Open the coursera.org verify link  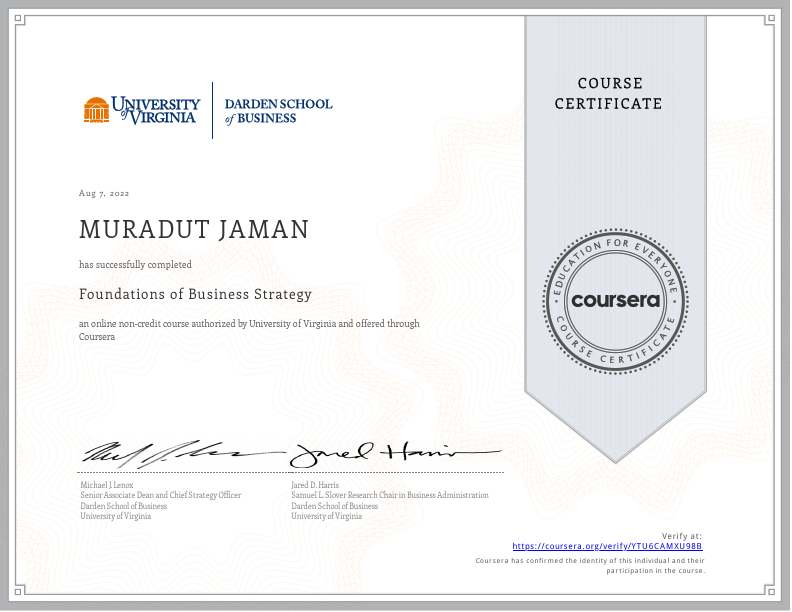[x=607, y=546]
